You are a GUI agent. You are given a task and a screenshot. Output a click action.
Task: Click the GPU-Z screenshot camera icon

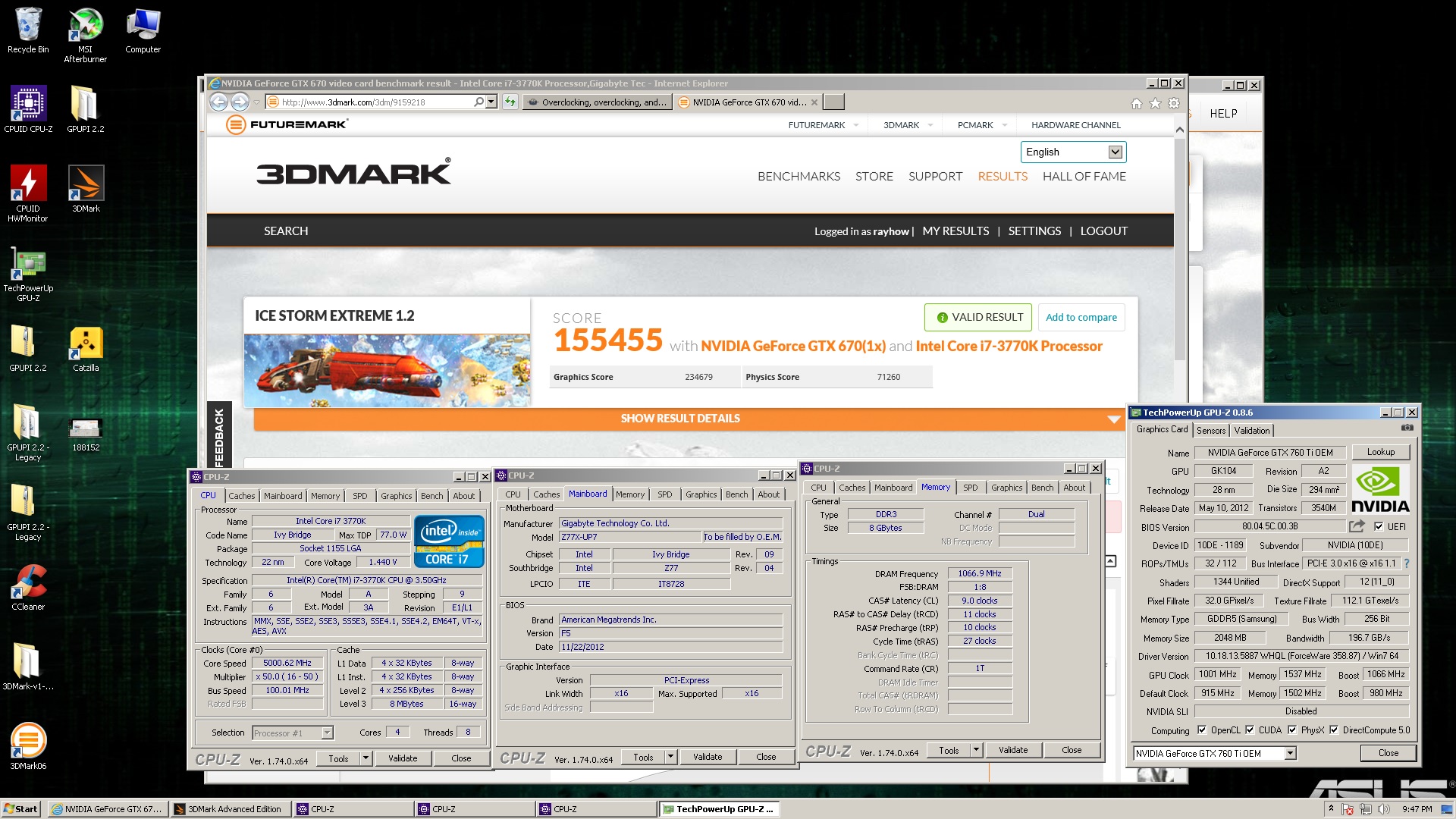click(1407, 428)
